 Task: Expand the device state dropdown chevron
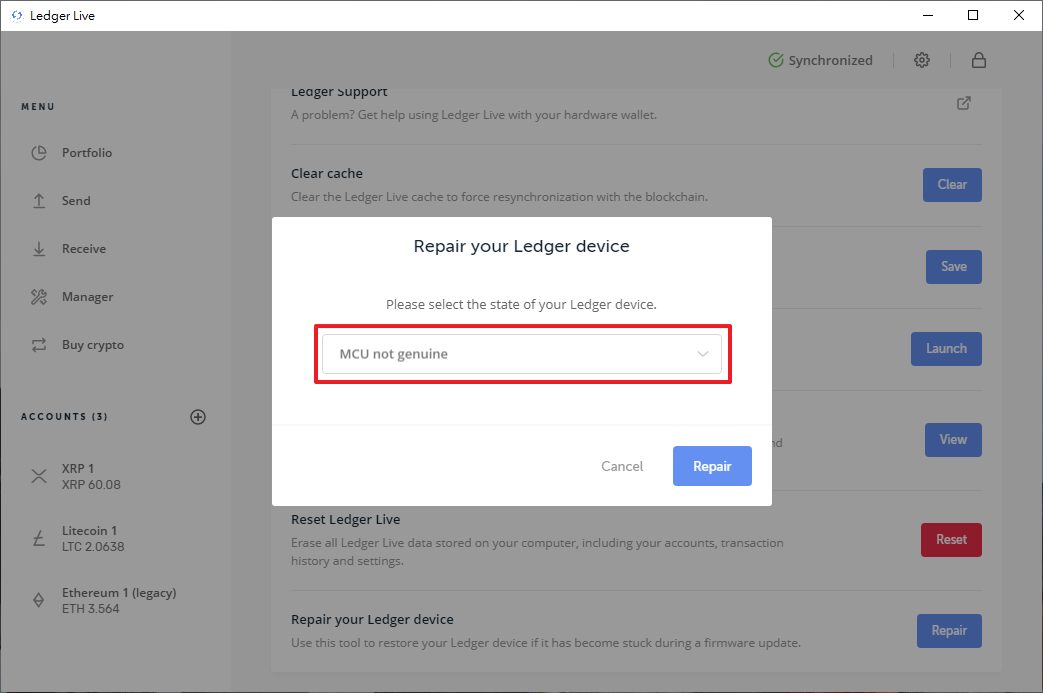(x=702, y=354)
